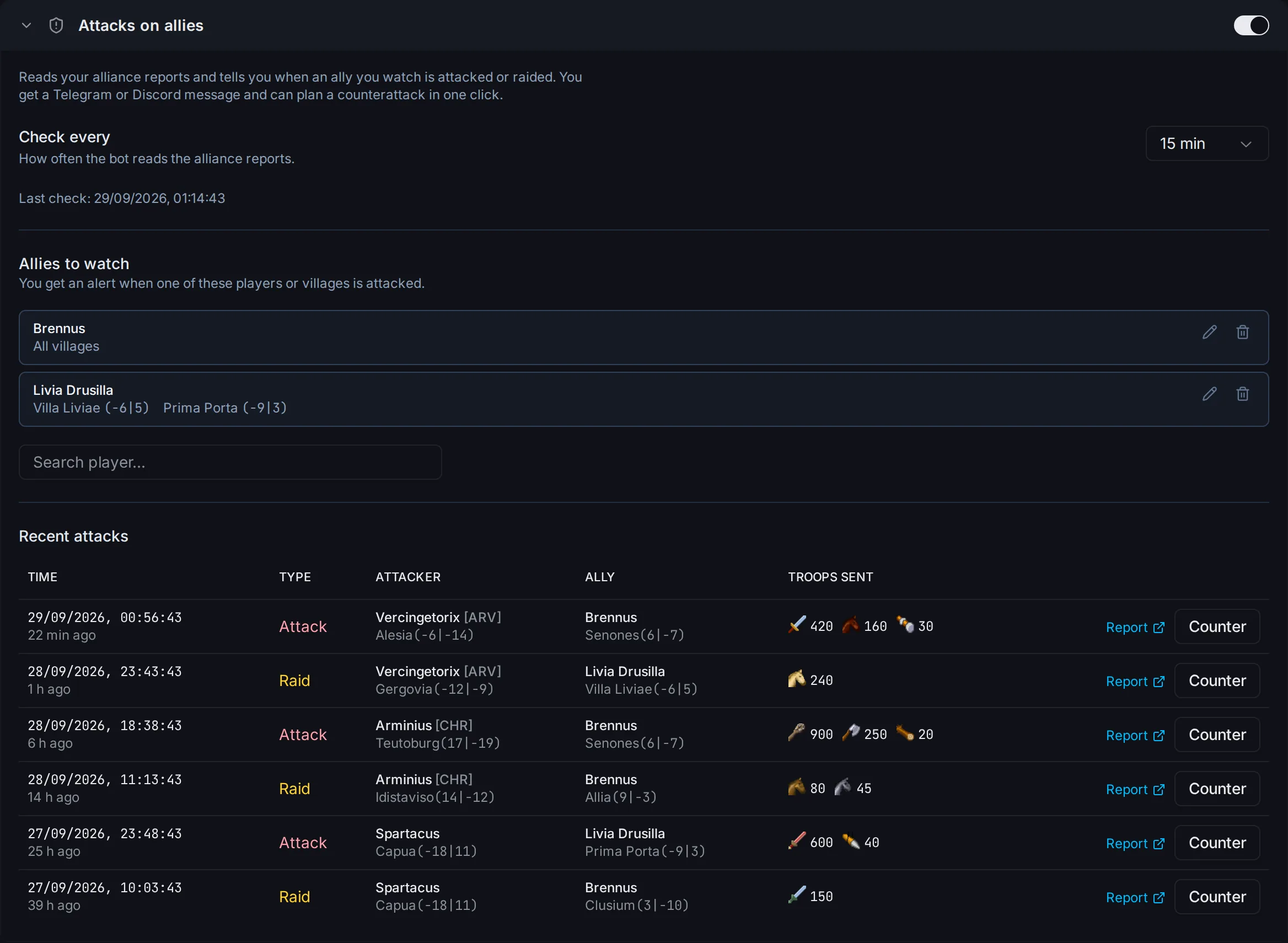Click the TIME column header
The width and height of the screenshot is (1288, 943).
click(43, 577)
